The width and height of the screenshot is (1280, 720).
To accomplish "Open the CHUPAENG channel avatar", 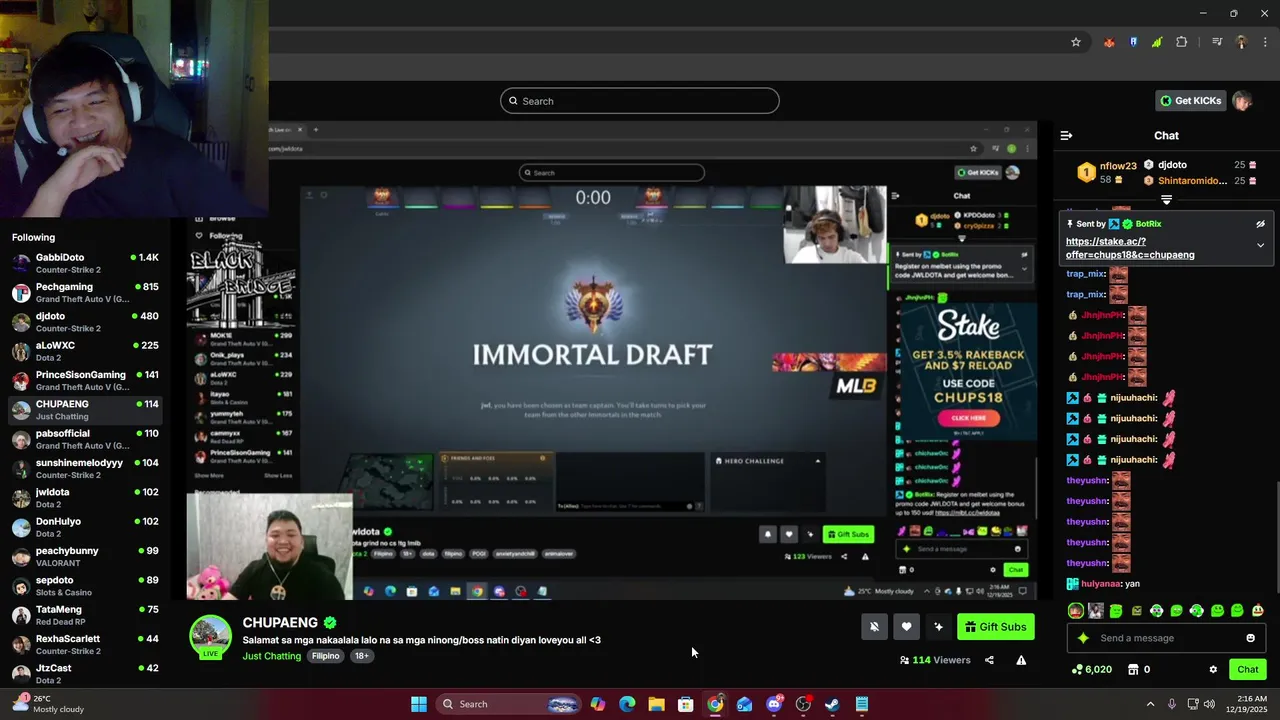I will tap(210, 637).
